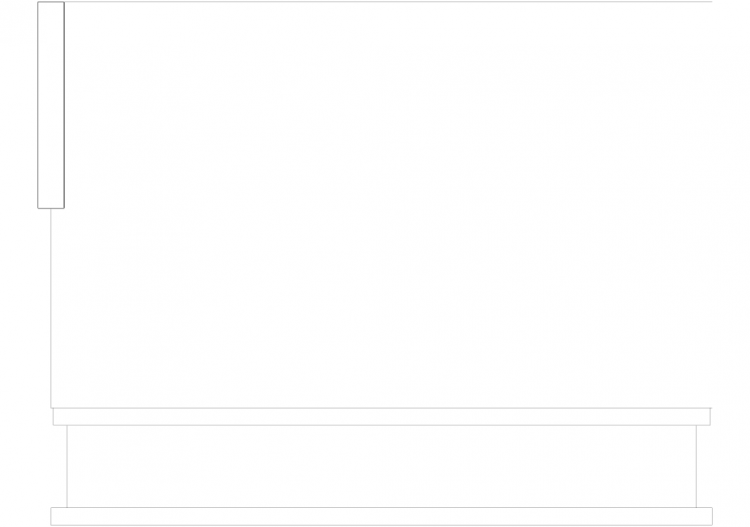The height and width of the screenshot is (527, 750).
Task: Select the top horizontal line of the drawing
Action: pos(388,1)
